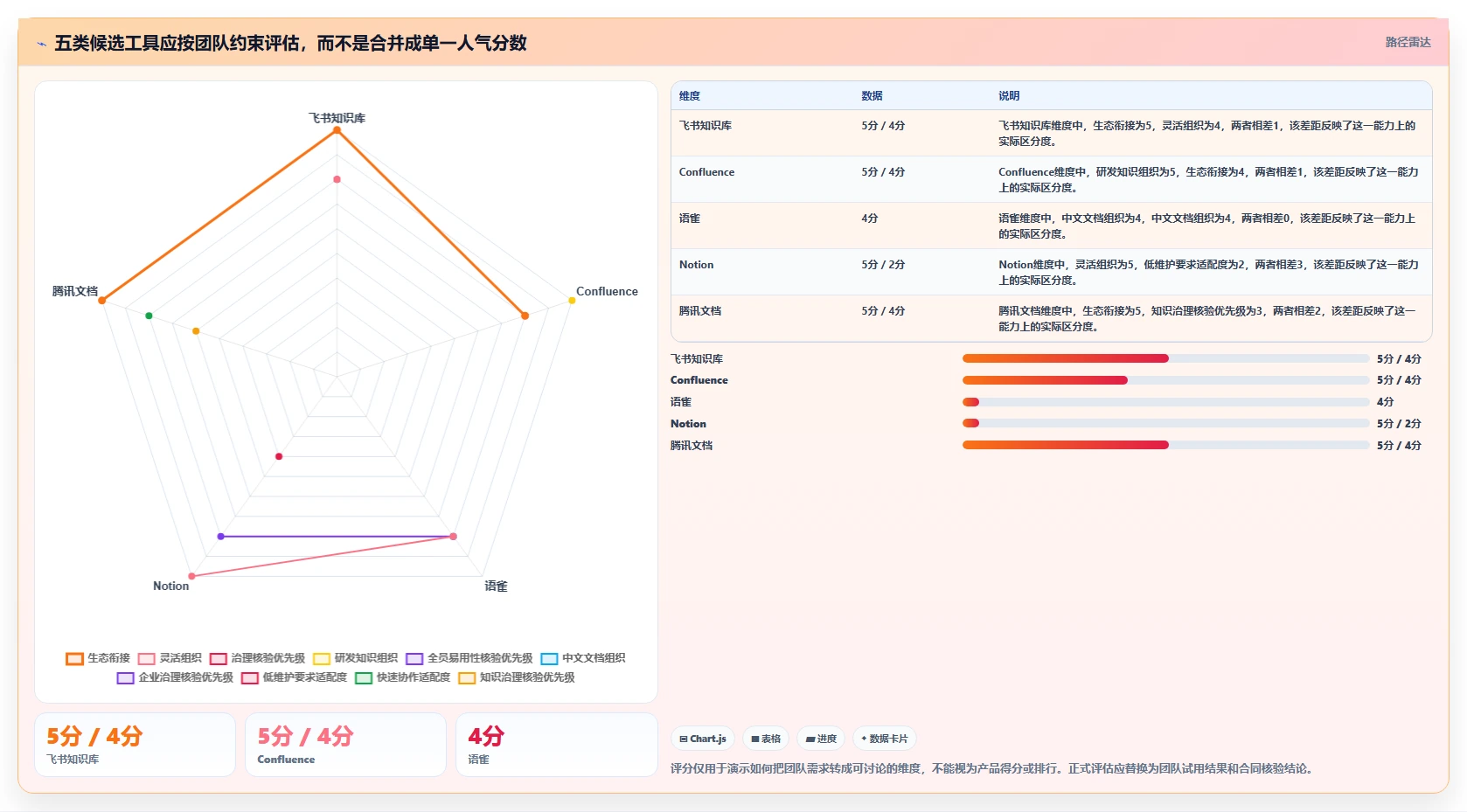This screenshot has width=1467, height=812.
Task: Toggle the 企业治理核验优先级 legend dataset
Action: [x=175, y=677]
